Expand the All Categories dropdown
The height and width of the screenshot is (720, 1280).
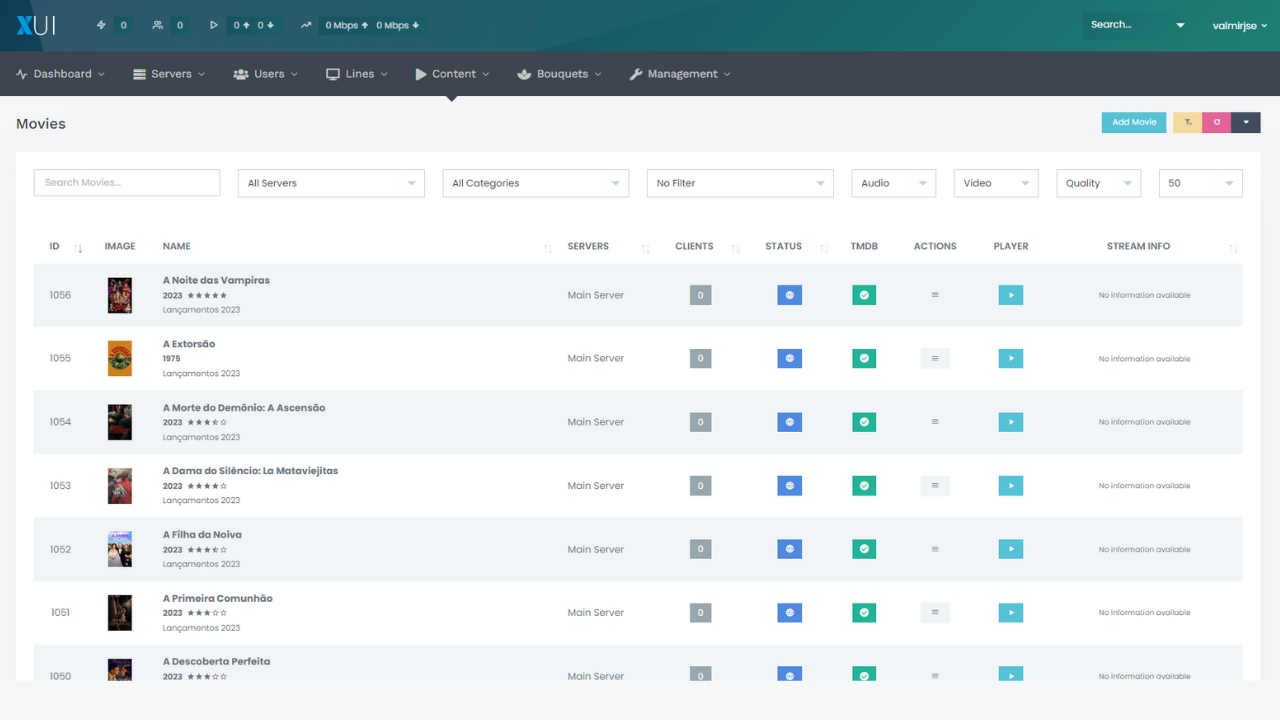point(536,183)
